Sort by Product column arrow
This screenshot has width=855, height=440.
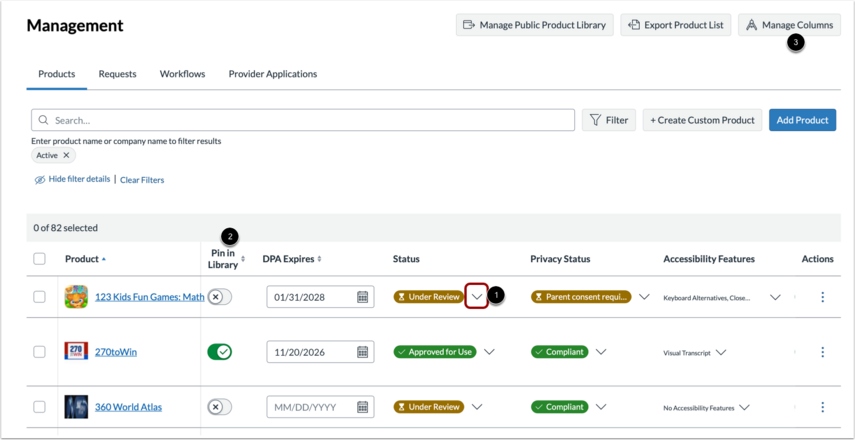click(x=104, y=260)
